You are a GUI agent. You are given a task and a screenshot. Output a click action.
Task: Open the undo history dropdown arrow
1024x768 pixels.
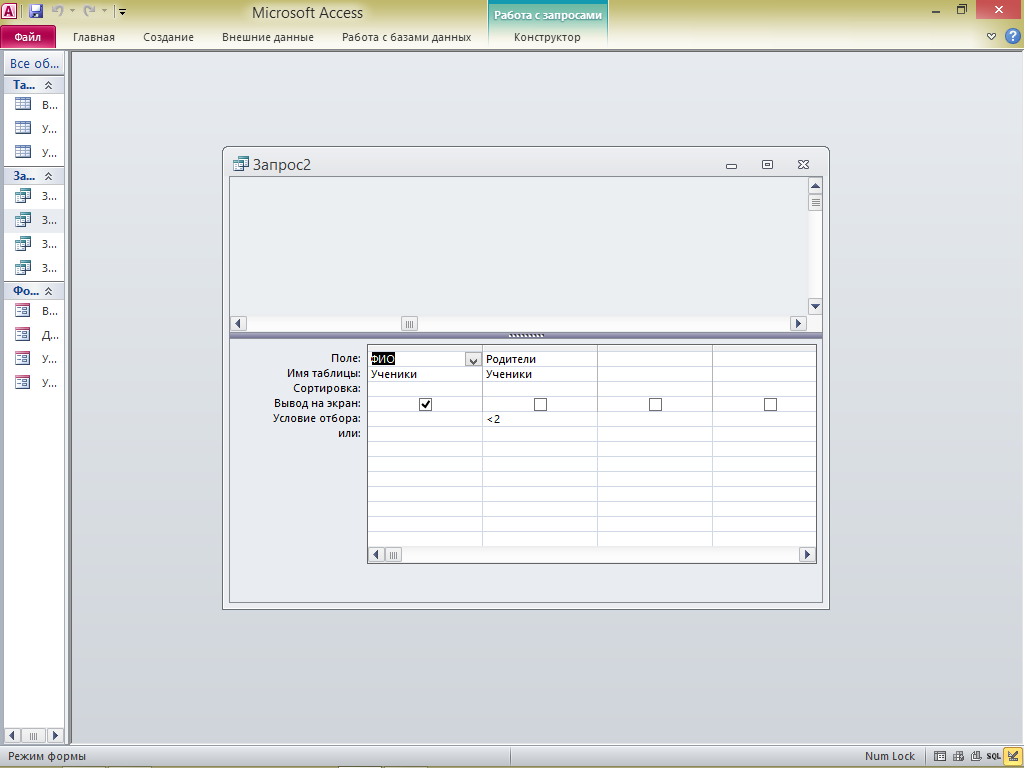click(x=72, y=11)
